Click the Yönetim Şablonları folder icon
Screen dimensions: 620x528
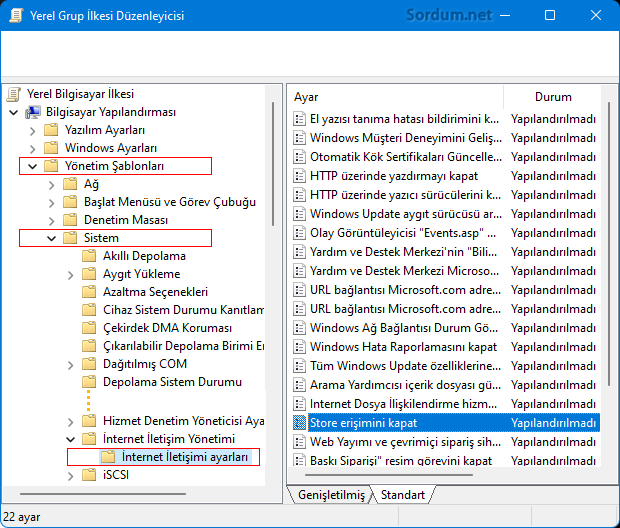[x=51, y=166]
